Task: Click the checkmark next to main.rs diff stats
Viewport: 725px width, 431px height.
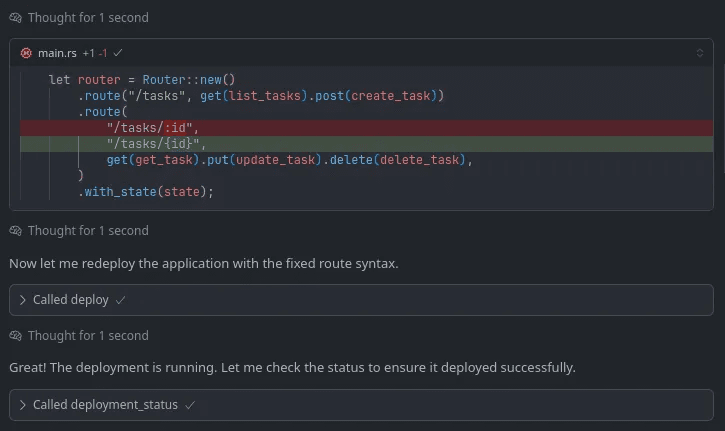Action: tap(118, 53)
